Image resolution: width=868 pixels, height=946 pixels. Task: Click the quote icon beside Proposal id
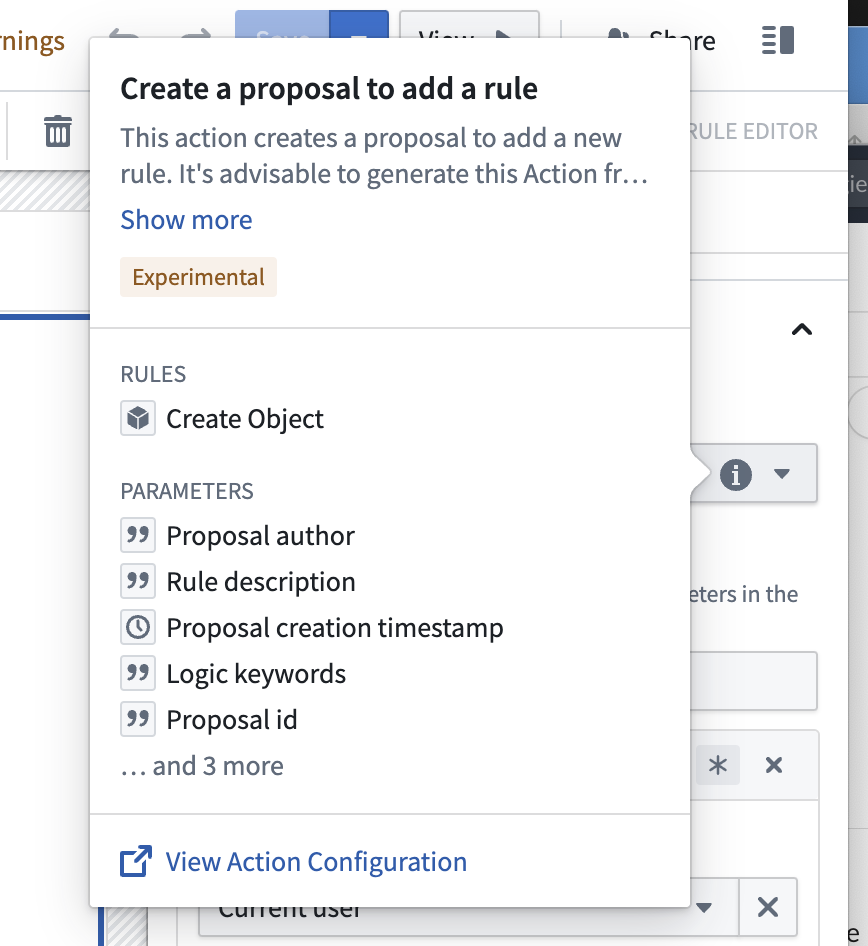tap(138, 719)
